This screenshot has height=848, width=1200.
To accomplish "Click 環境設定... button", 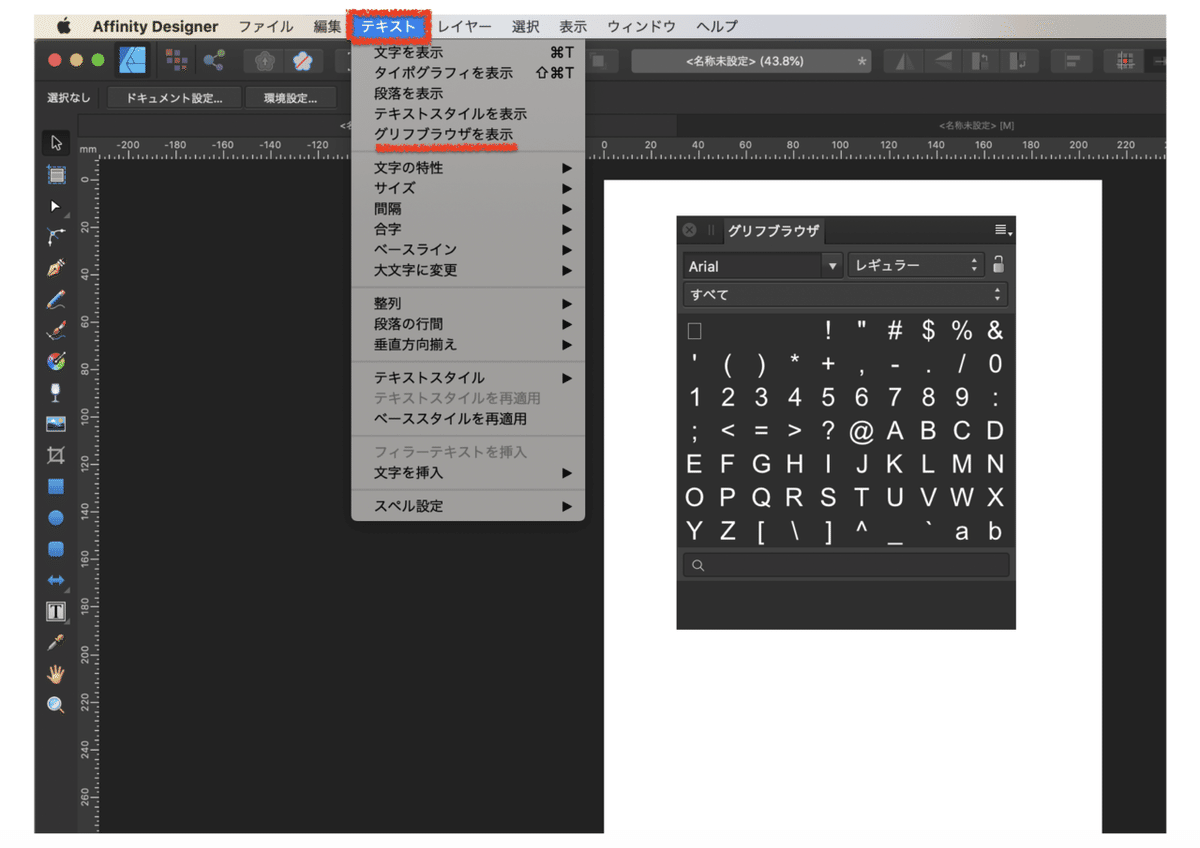I will click(x=290, y=98).
